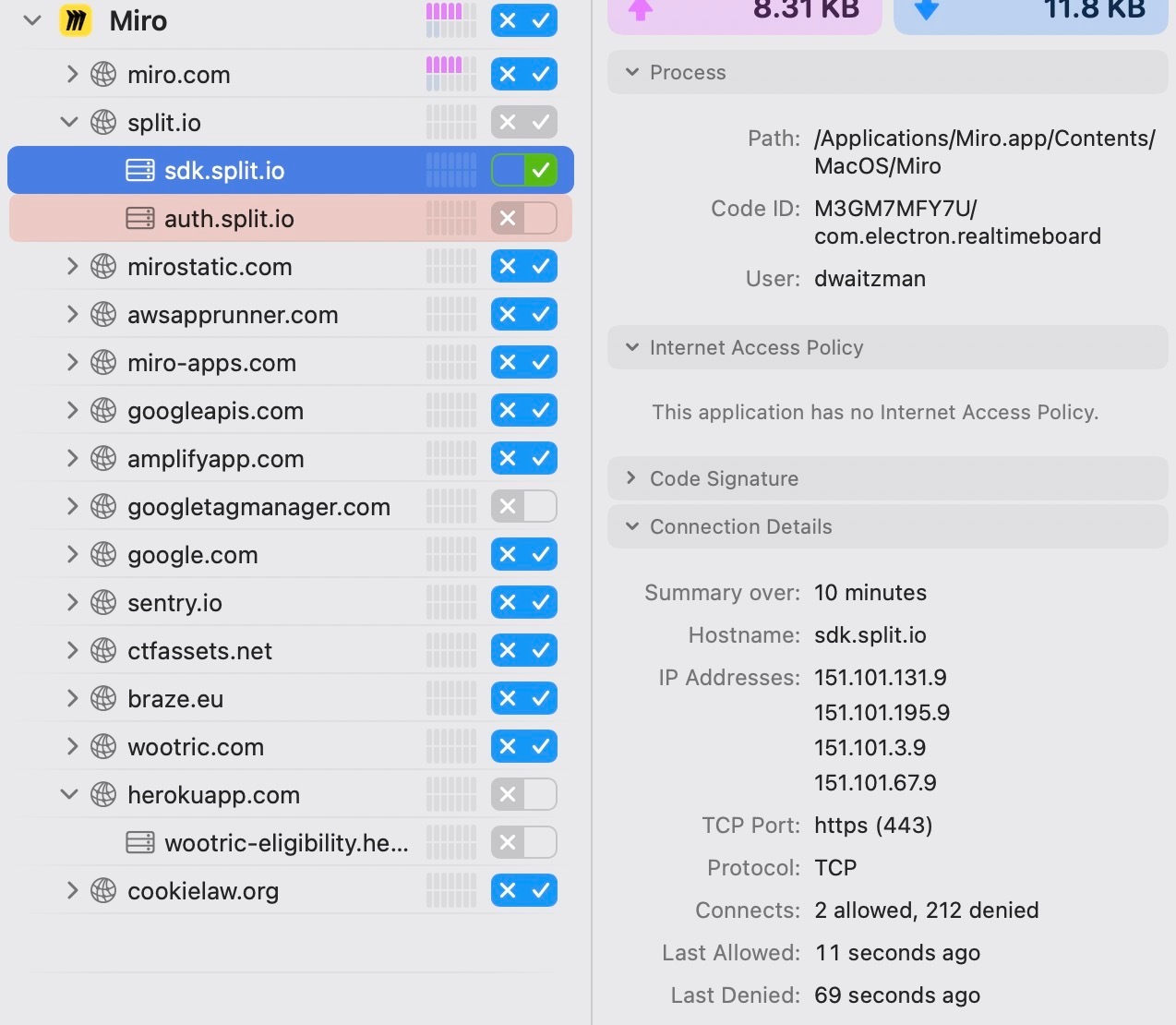The image size is (1176, 1025).
Task: Click the Miro app icon
Action: 76,20
